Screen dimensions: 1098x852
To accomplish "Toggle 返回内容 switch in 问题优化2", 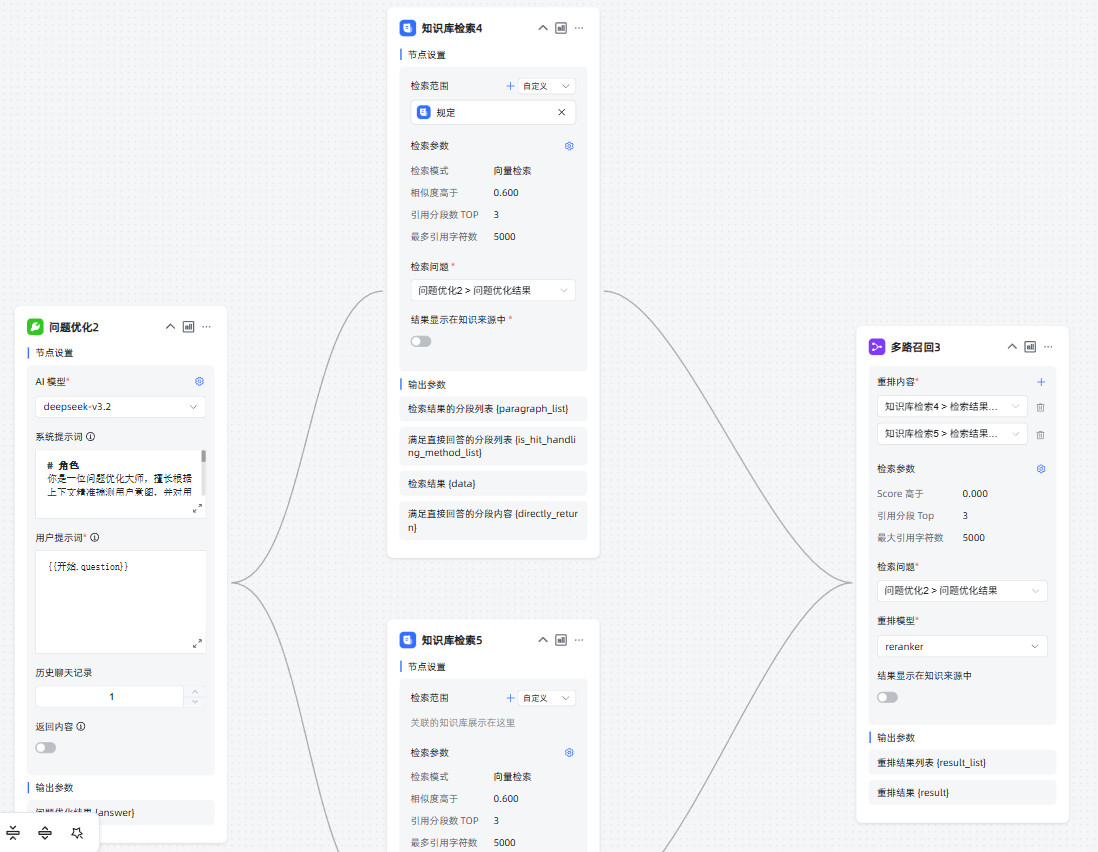I will pos(46,747).
